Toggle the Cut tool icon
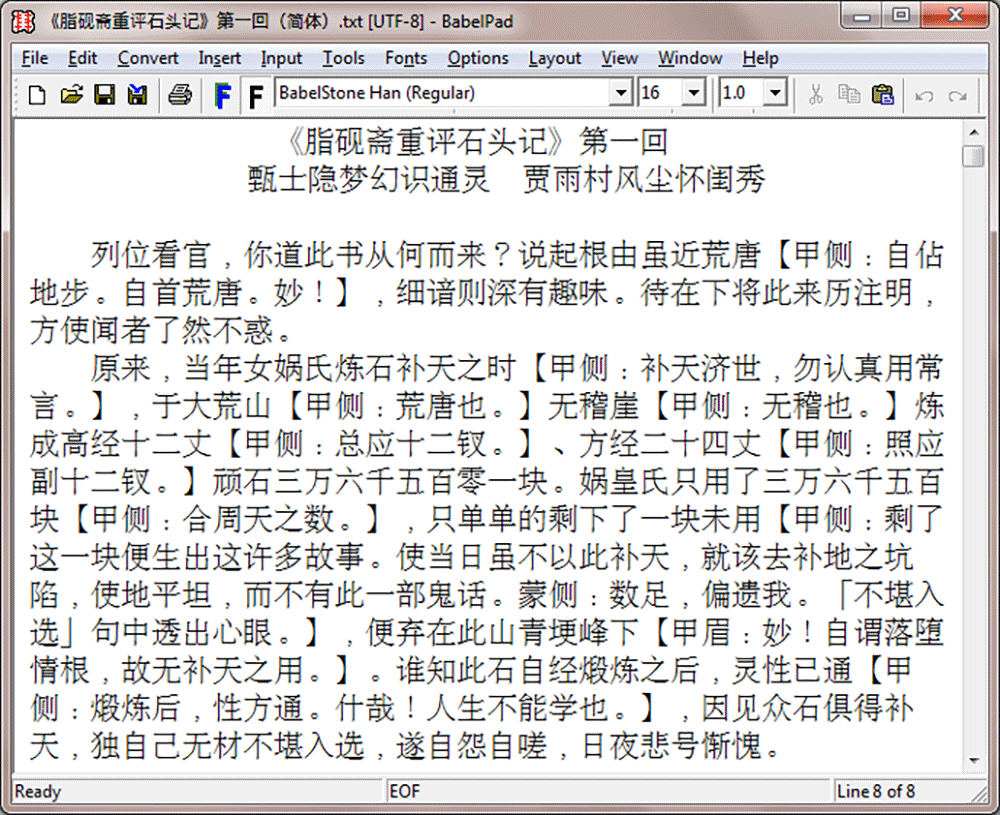This screenshot has width=1000, height=815. coord(815,93)
